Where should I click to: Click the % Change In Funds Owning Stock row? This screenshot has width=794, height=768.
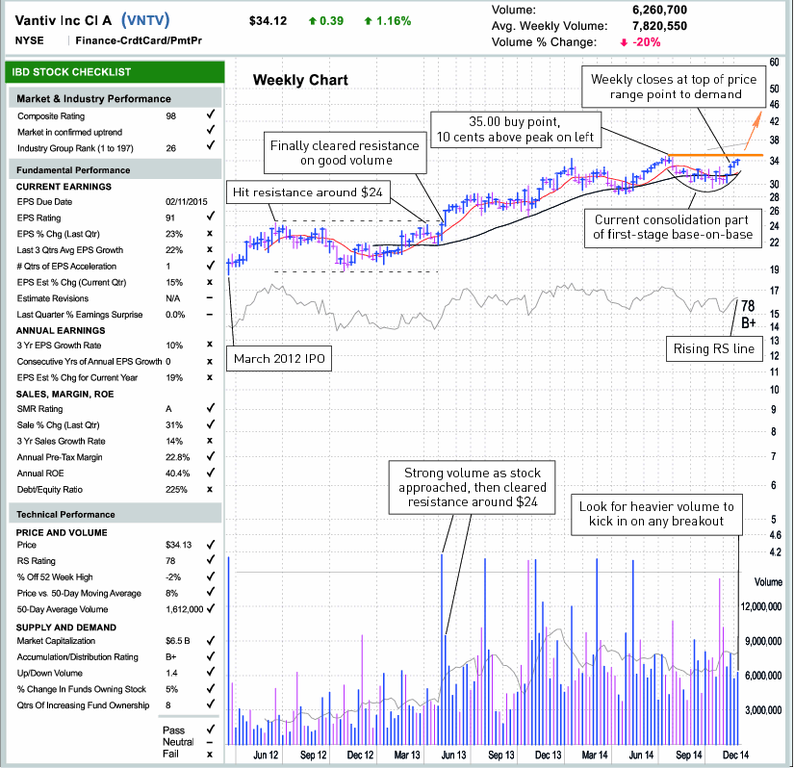(114, 689)
